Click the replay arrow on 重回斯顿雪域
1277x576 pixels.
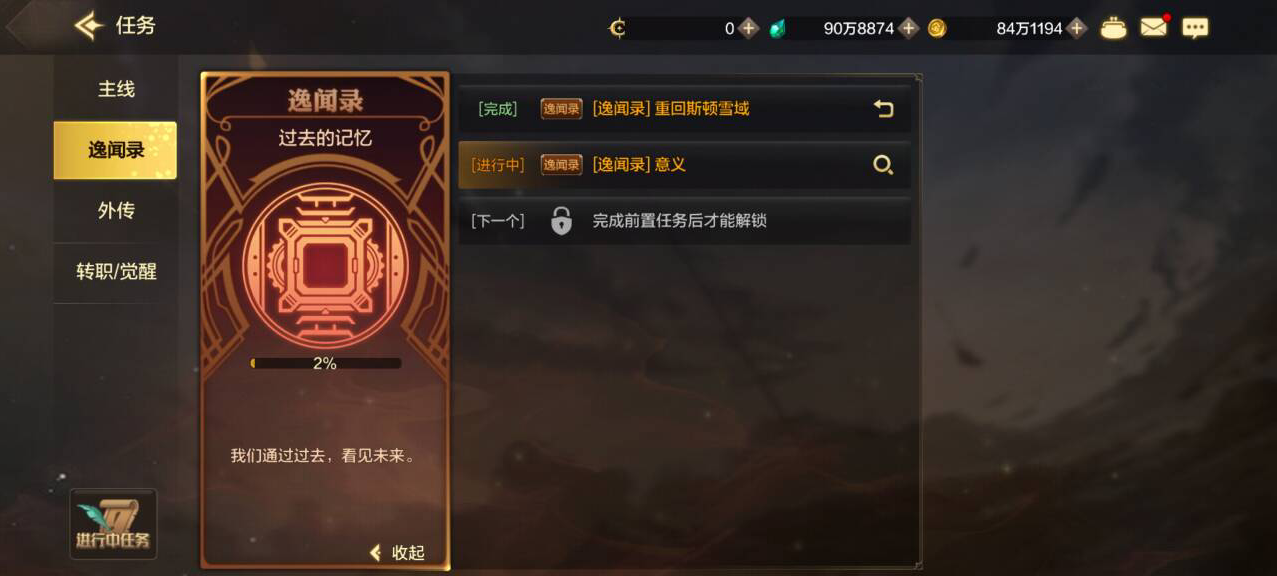coord(883,109)
